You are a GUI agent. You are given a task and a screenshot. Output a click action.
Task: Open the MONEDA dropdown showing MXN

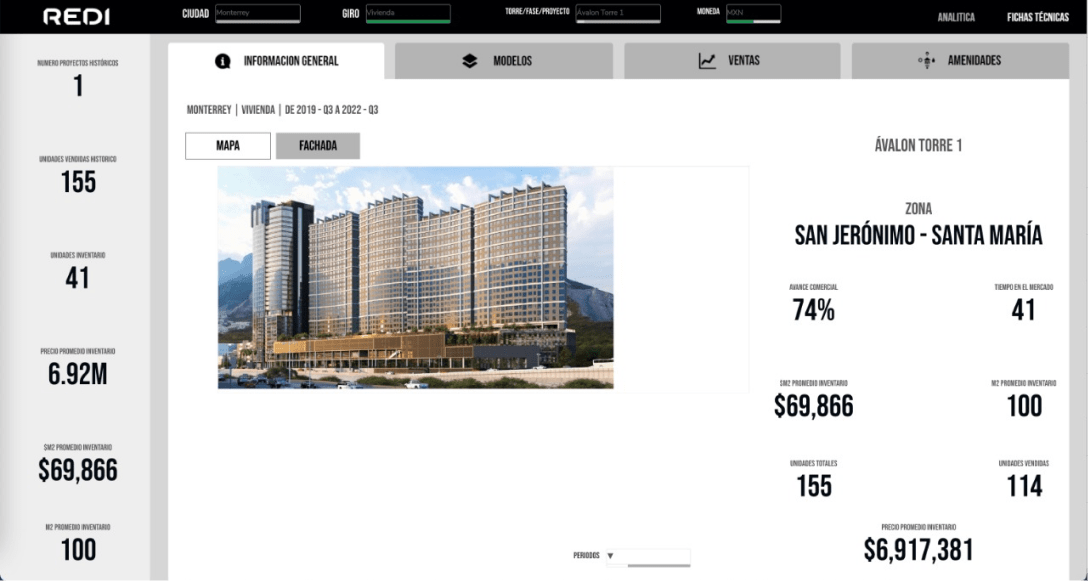pos(753,13)
